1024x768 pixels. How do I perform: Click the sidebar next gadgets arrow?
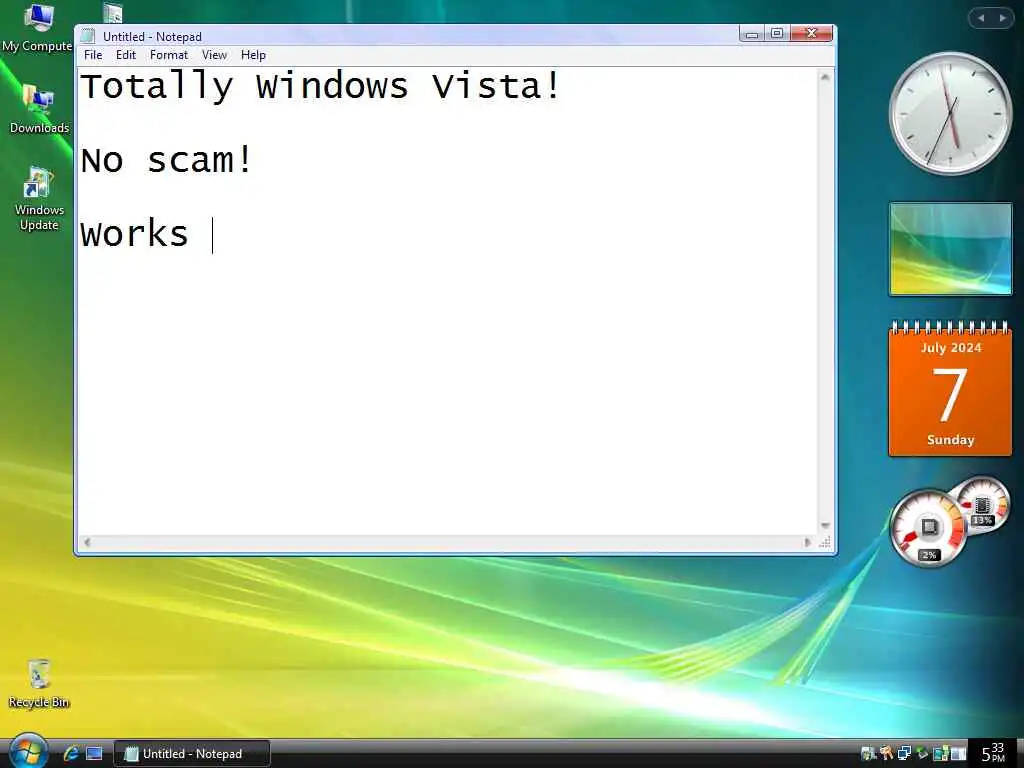click(x=1002, y=18)
